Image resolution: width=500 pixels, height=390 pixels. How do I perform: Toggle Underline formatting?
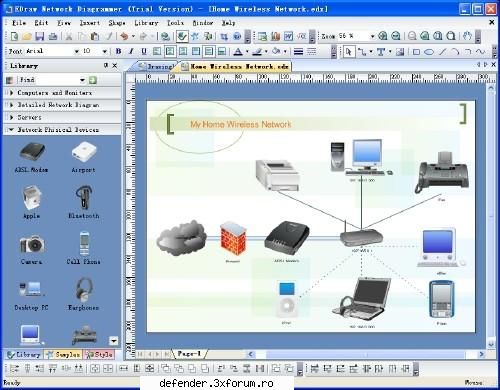144,51
